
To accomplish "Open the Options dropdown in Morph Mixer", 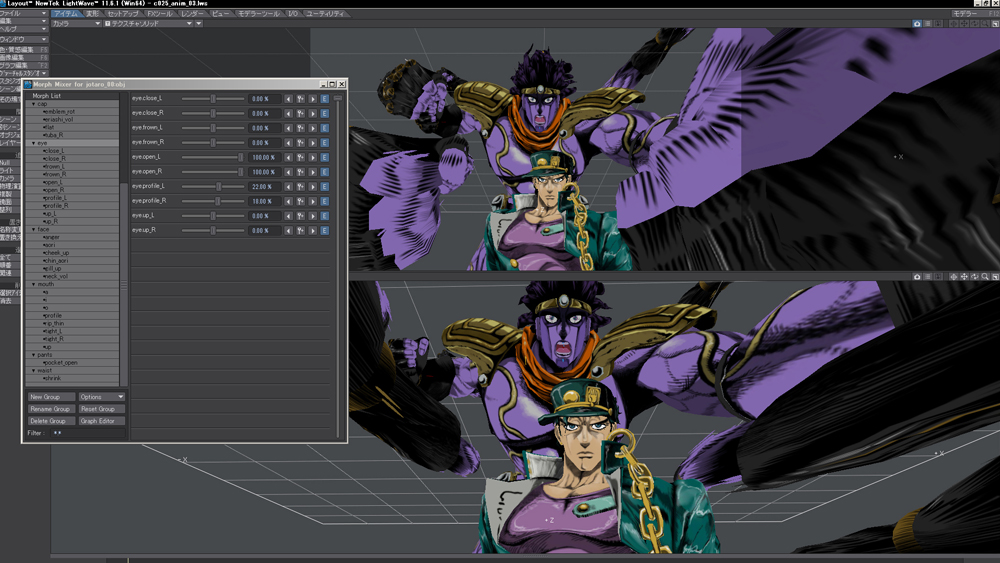I will (101, 397).
